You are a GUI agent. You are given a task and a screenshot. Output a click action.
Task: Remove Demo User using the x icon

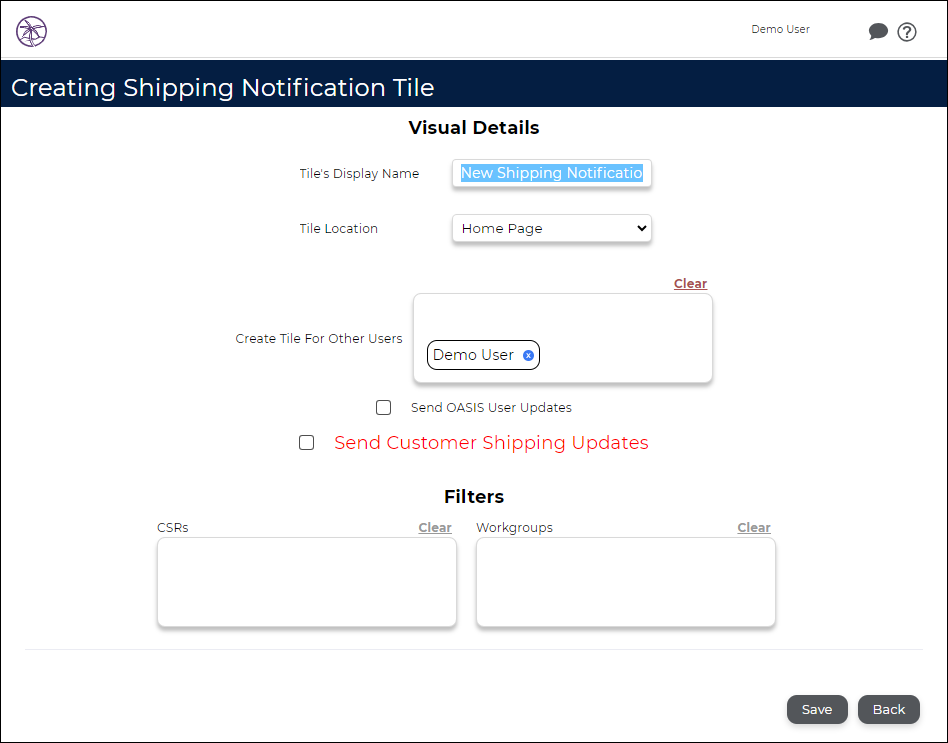tap(529, 355)
